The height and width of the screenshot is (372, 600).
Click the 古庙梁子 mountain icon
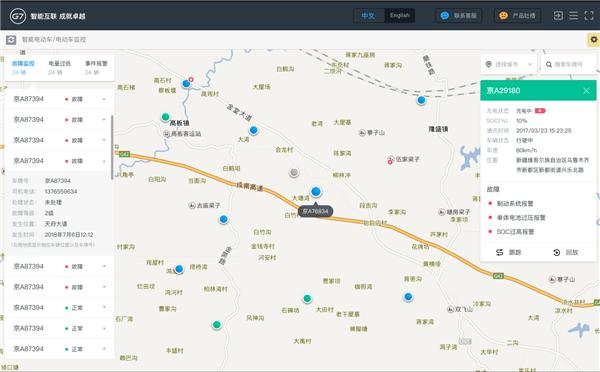tap(192, 206)
